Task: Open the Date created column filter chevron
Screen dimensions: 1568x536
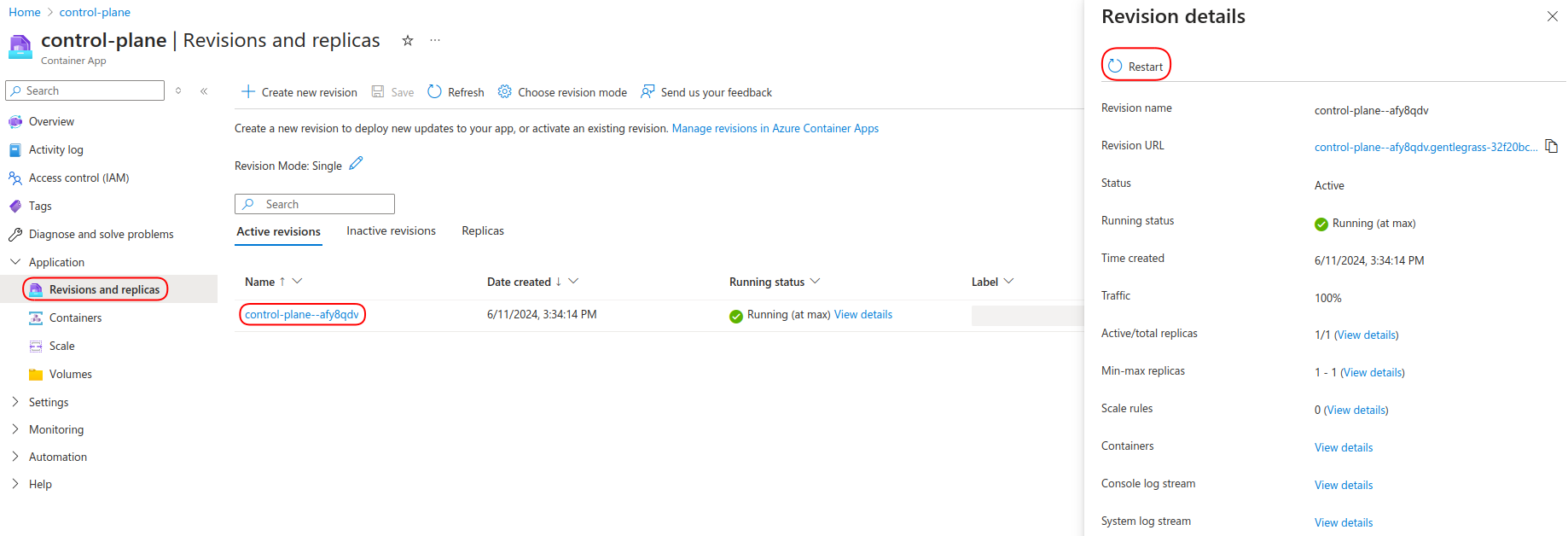Action: pos(573,281)
